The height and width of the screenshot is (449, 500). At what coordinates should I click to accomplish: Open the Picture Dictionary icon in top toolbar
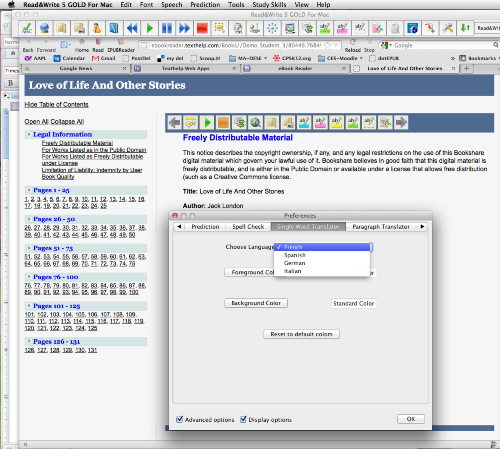[x=79, y=28]
